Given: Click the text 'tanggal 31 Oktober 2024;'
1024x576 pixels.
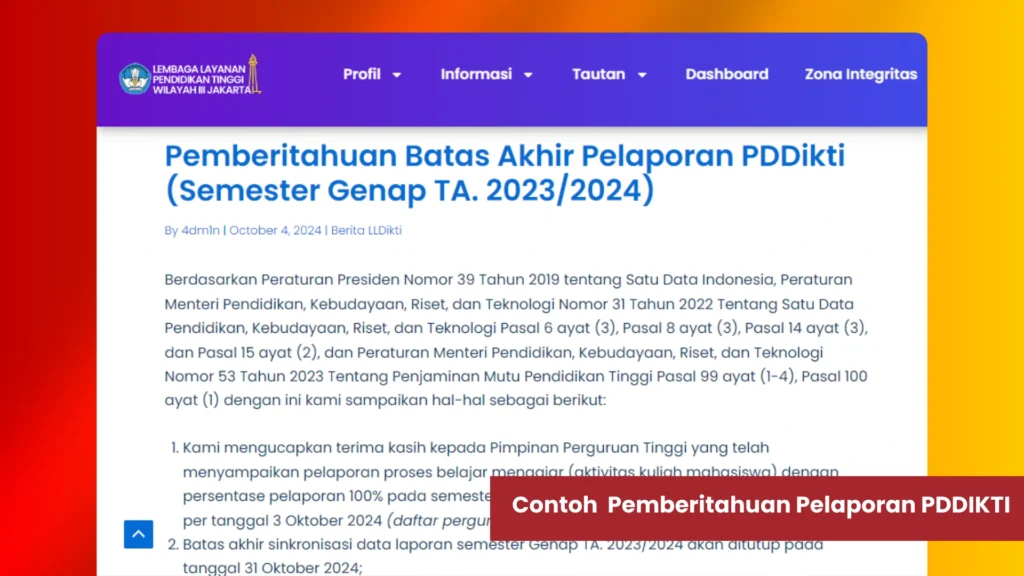Looking at the screenshot, I should click(x=272, y=568).
